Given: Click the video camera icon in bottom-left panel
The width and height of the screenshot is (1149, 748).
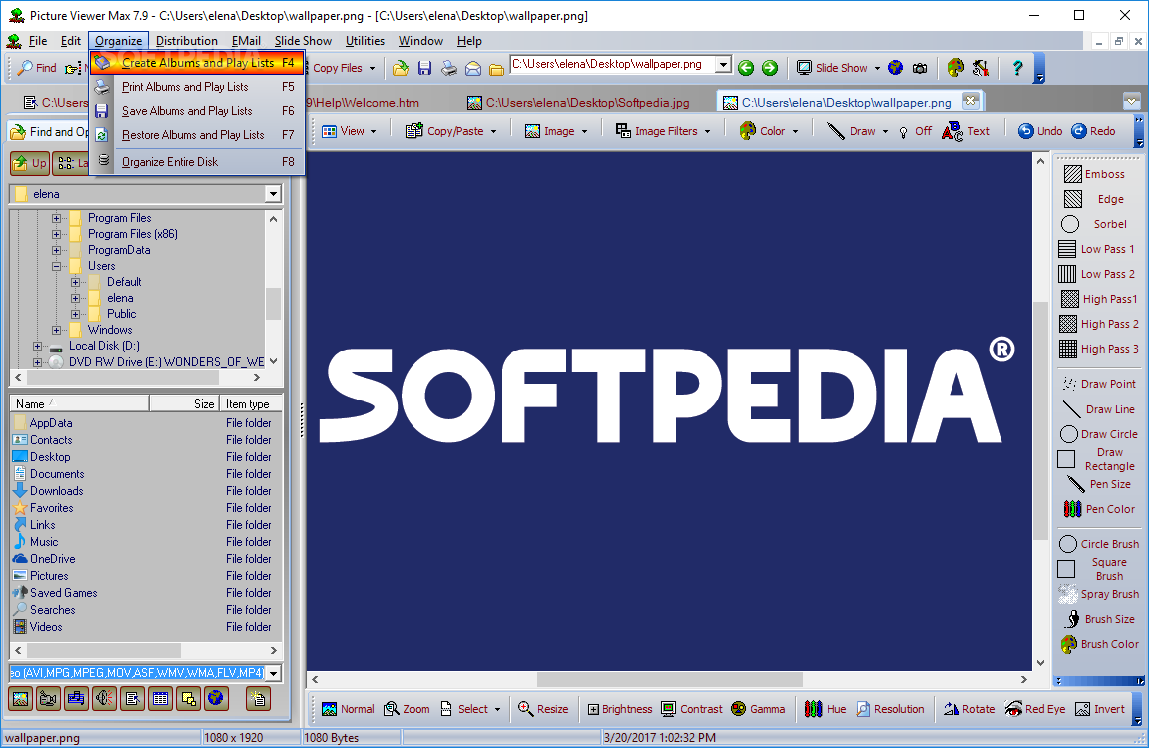Looking at the screenshot, I should tap(48, 699).
